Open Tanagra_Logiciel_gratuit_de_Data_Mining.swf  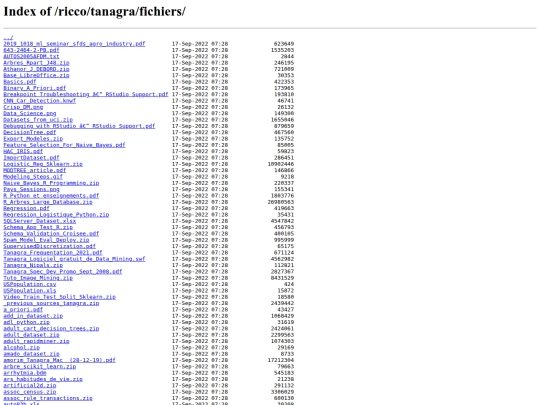click(x=74, y=259)
